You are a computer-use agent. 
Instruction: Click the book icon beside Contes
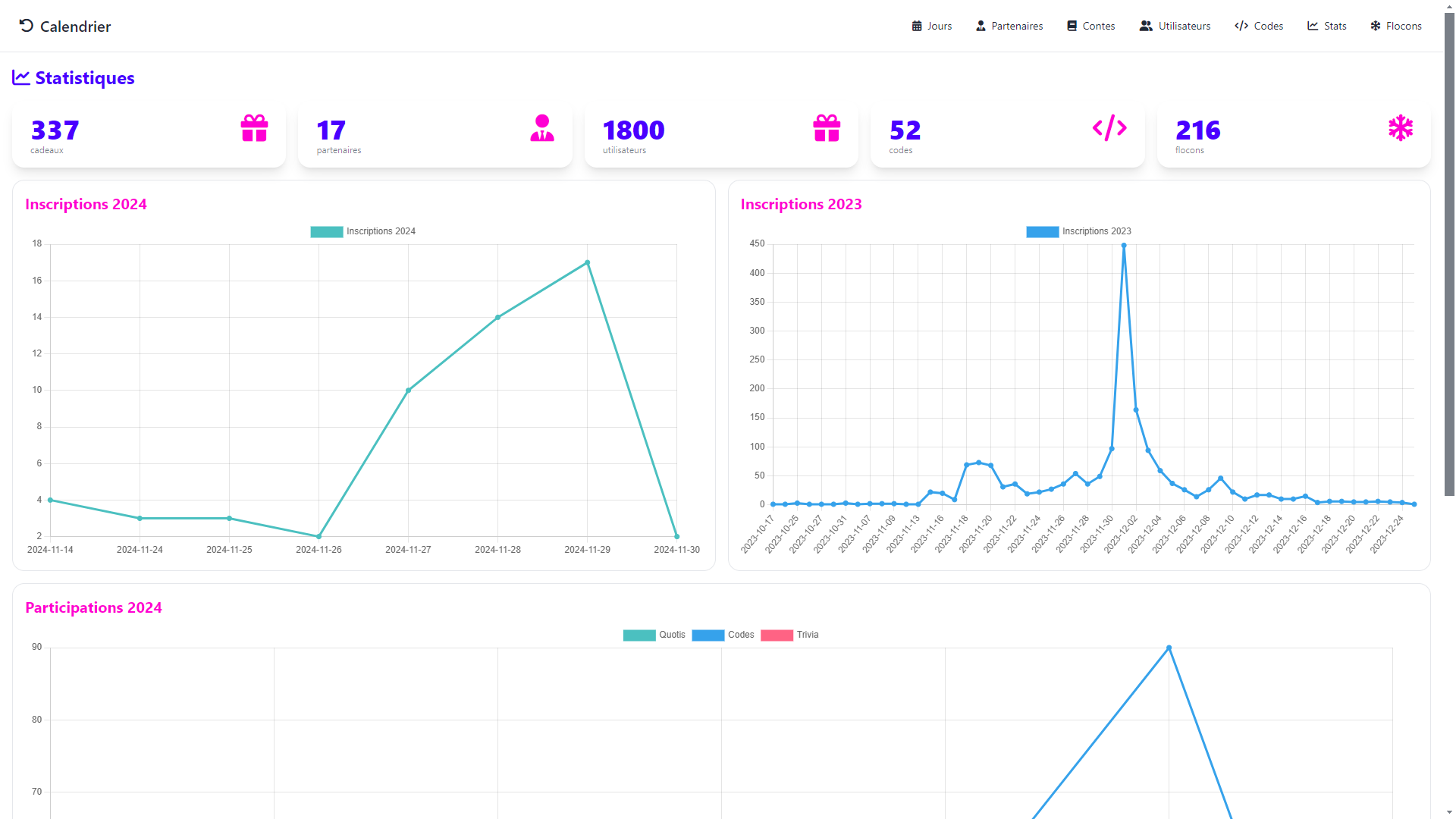1072,26
